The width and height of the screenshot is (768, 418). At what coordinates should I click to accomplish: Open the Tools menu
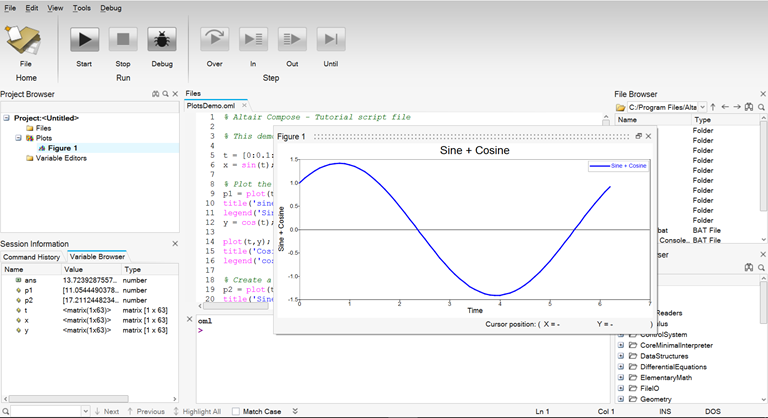[81, 7]
